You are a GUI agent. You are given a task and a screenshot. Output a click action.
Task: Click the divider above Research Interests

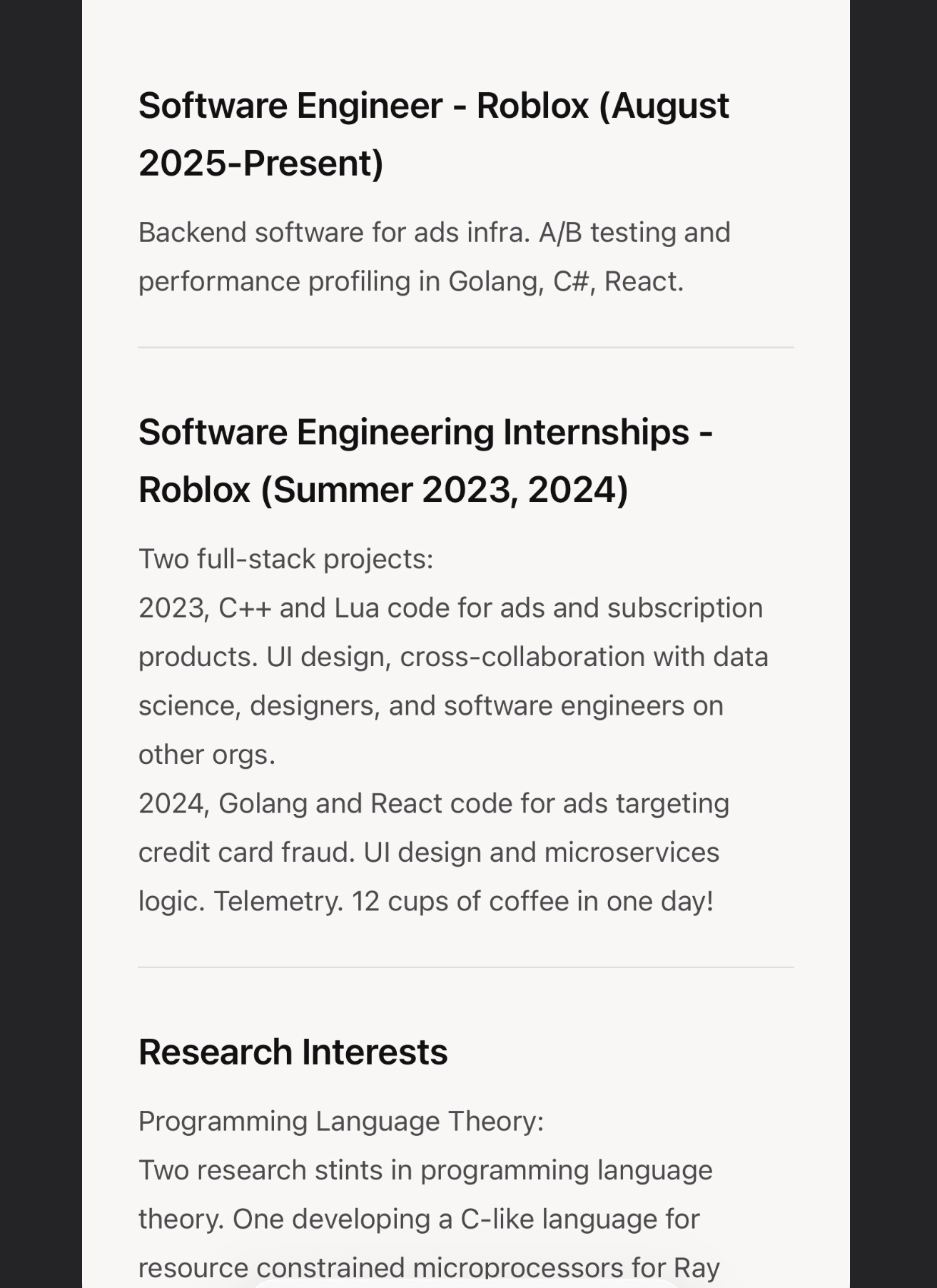click(466, 967)
